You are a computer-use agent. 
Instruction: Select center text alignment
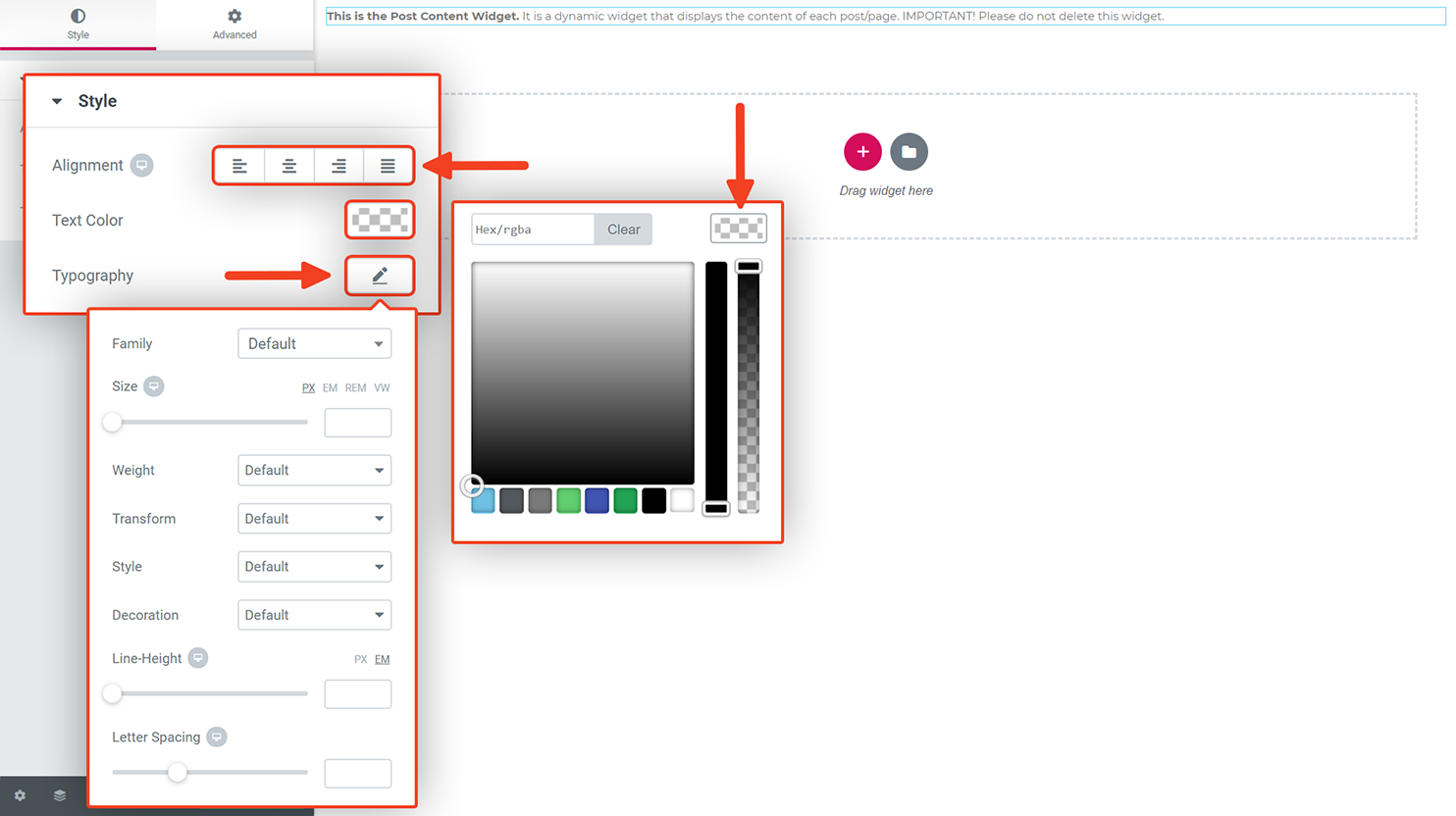288,165
